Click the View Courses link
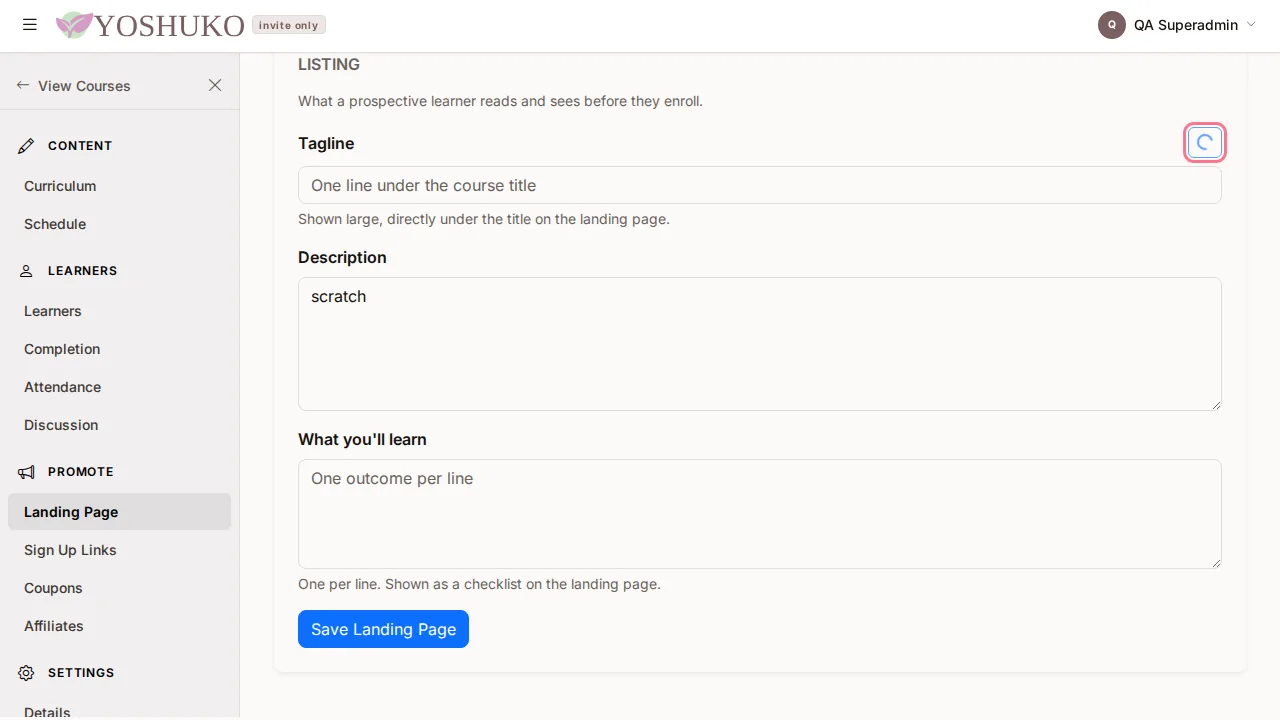 [84, 86]
